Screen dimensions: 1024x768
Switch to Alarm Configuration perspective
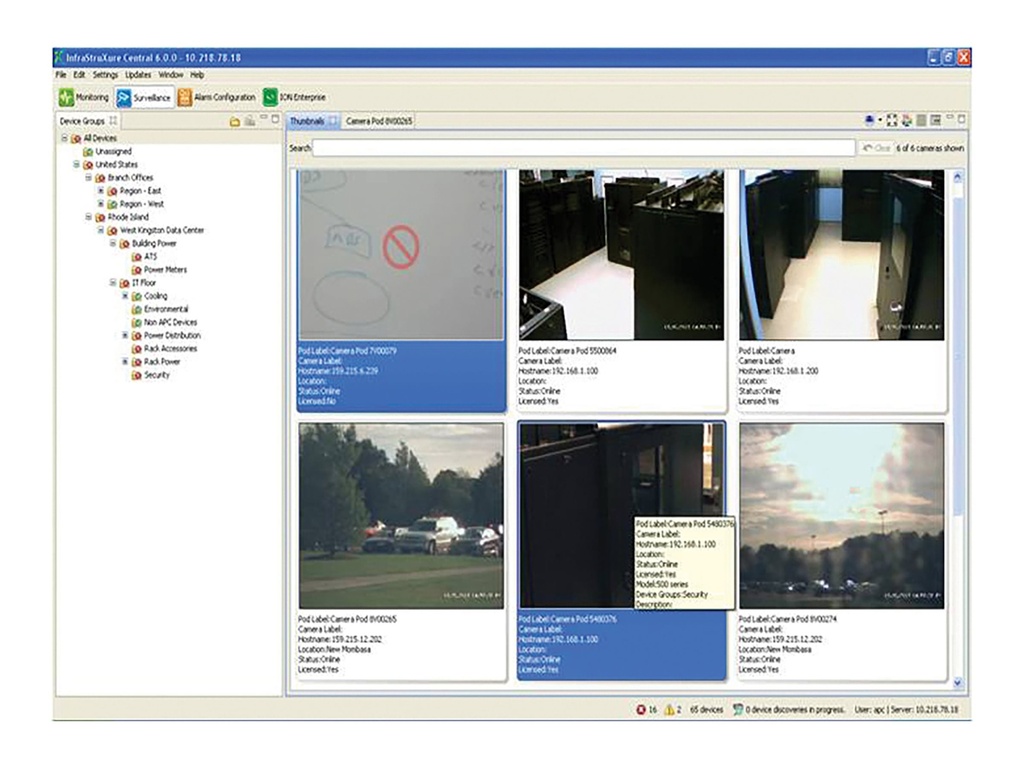217,98
